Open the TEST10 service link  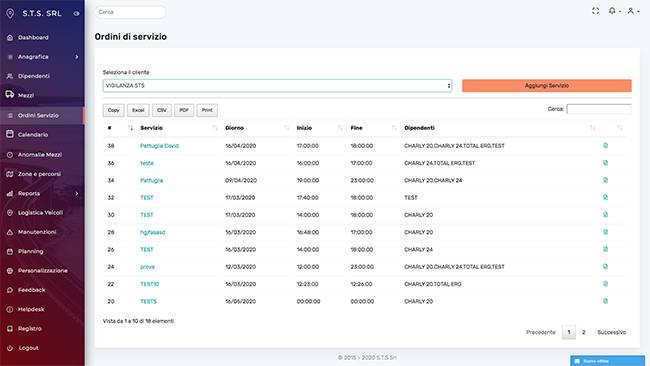(150, 284)
